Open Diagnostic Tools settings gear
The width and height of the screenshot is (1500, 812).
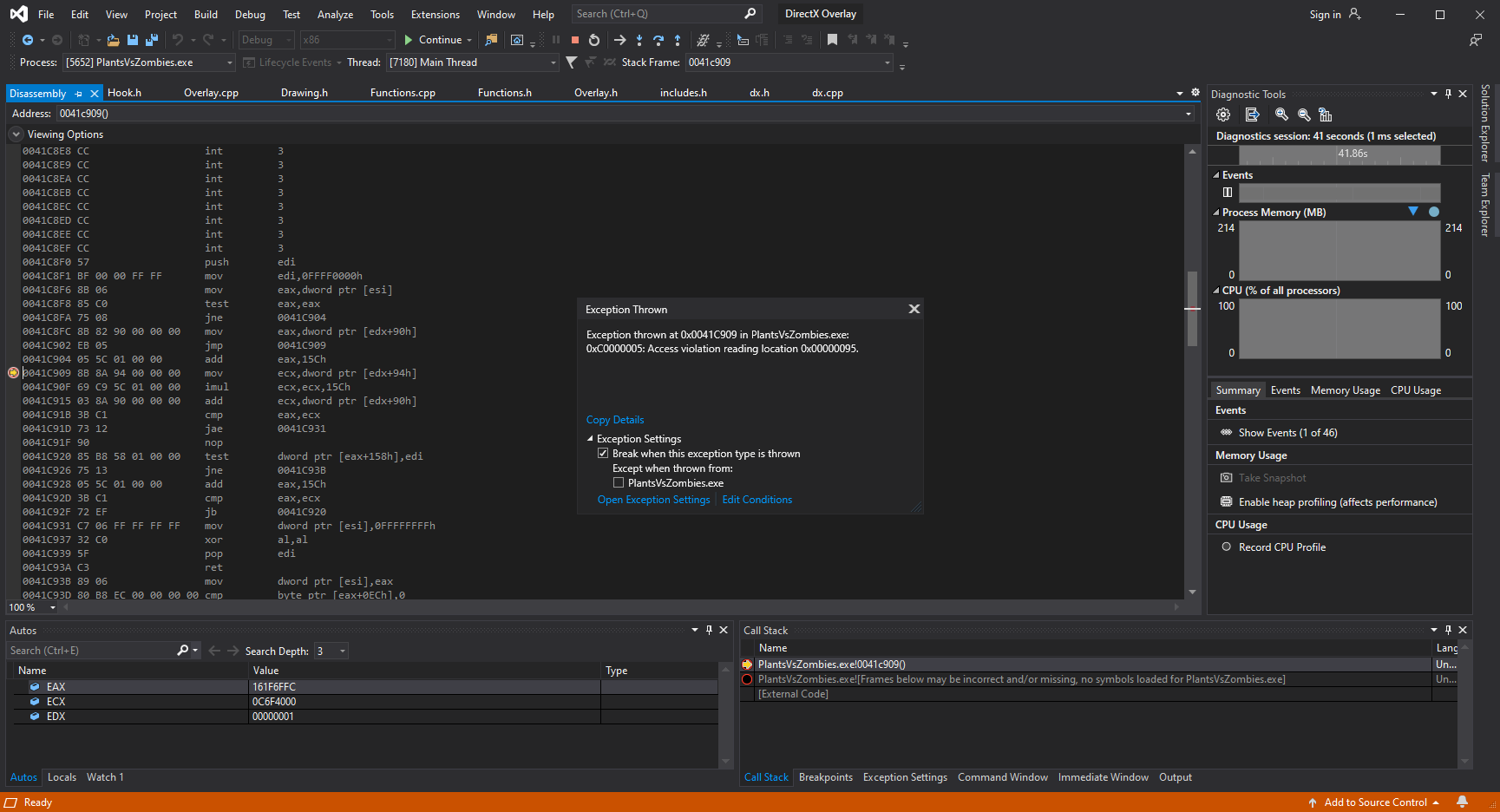pyautogui.click(x=1223, y=115)
